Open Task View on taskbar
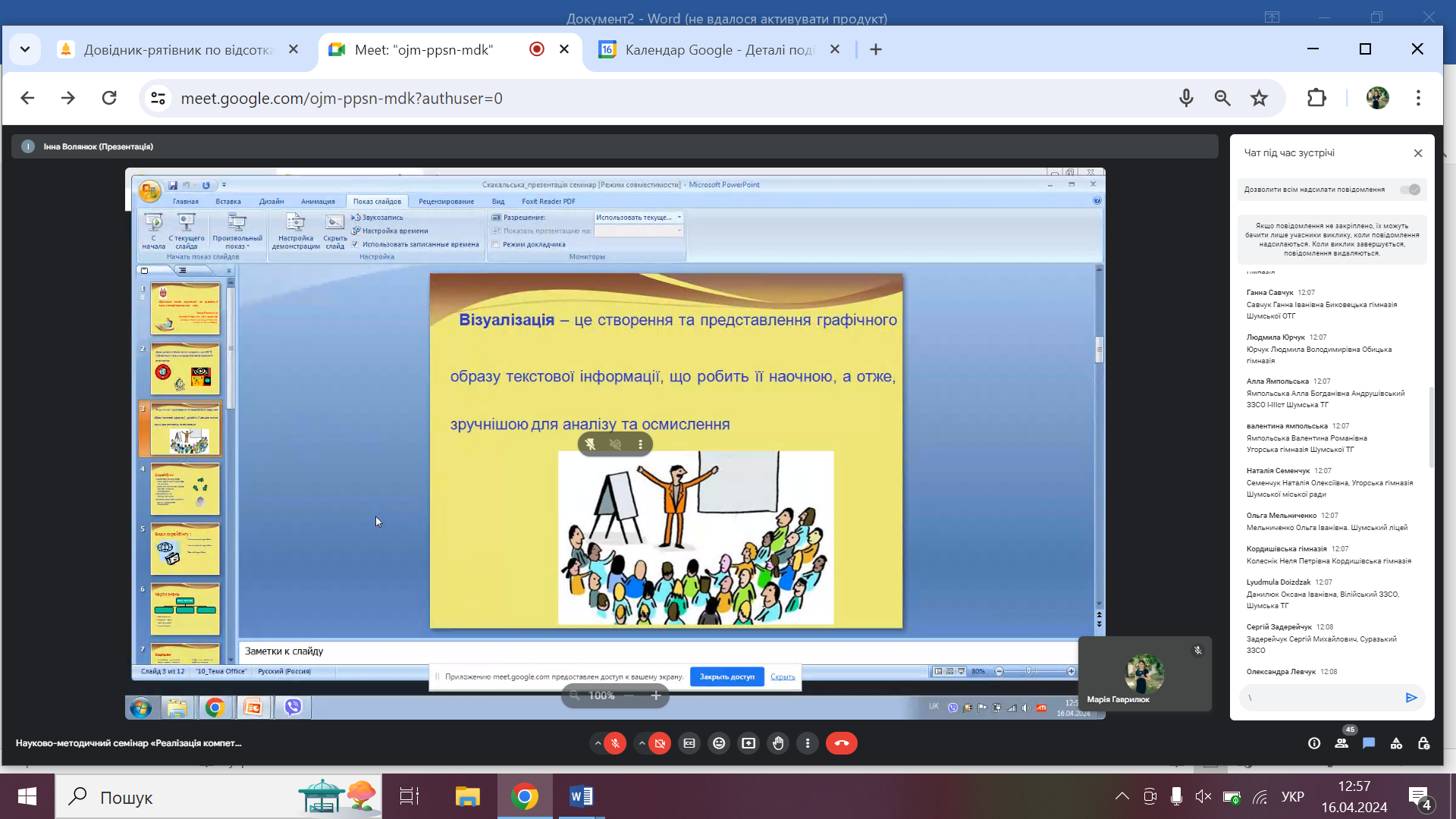This screenshot has height=819, width=1456. (x=409, y=796)
